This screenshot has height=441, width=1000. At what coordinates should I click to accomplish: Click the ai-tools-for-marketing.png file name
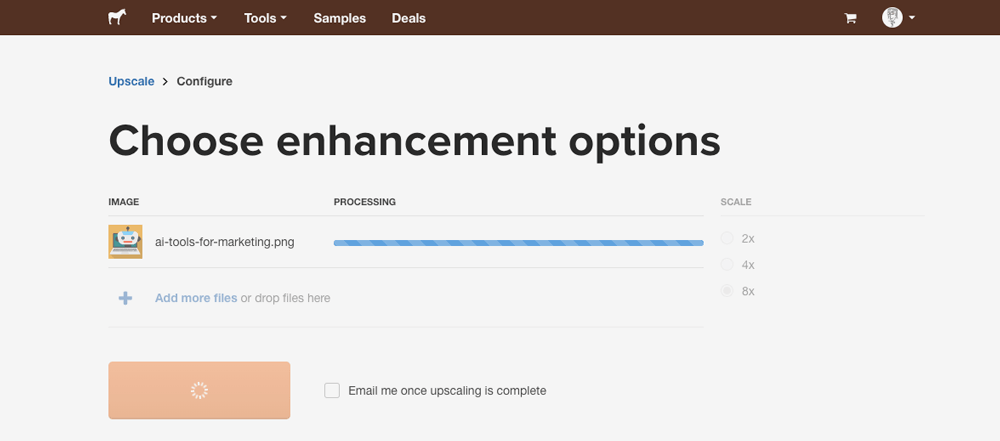(224, 242)
